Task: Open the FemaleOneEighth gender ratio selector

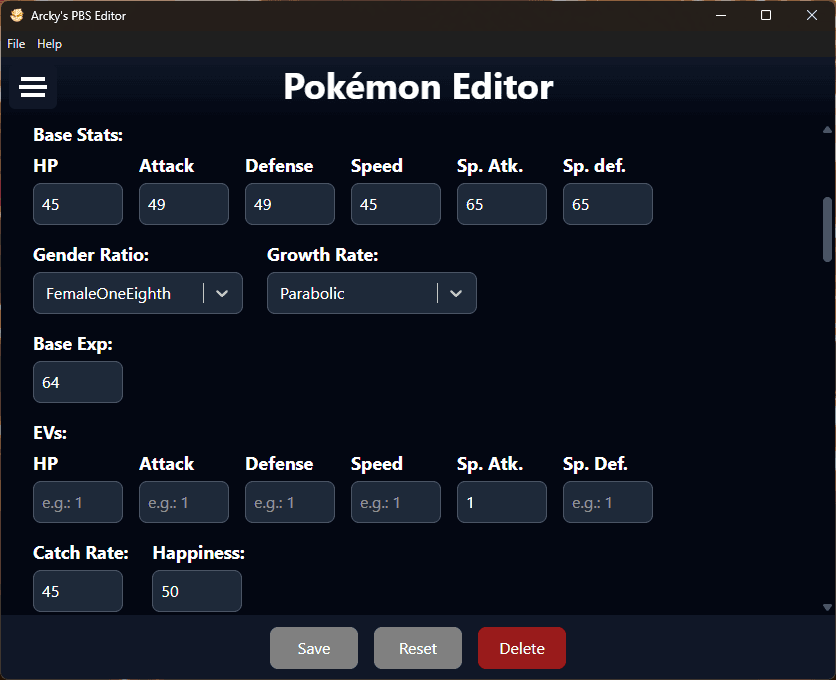Action: (120, 293)
